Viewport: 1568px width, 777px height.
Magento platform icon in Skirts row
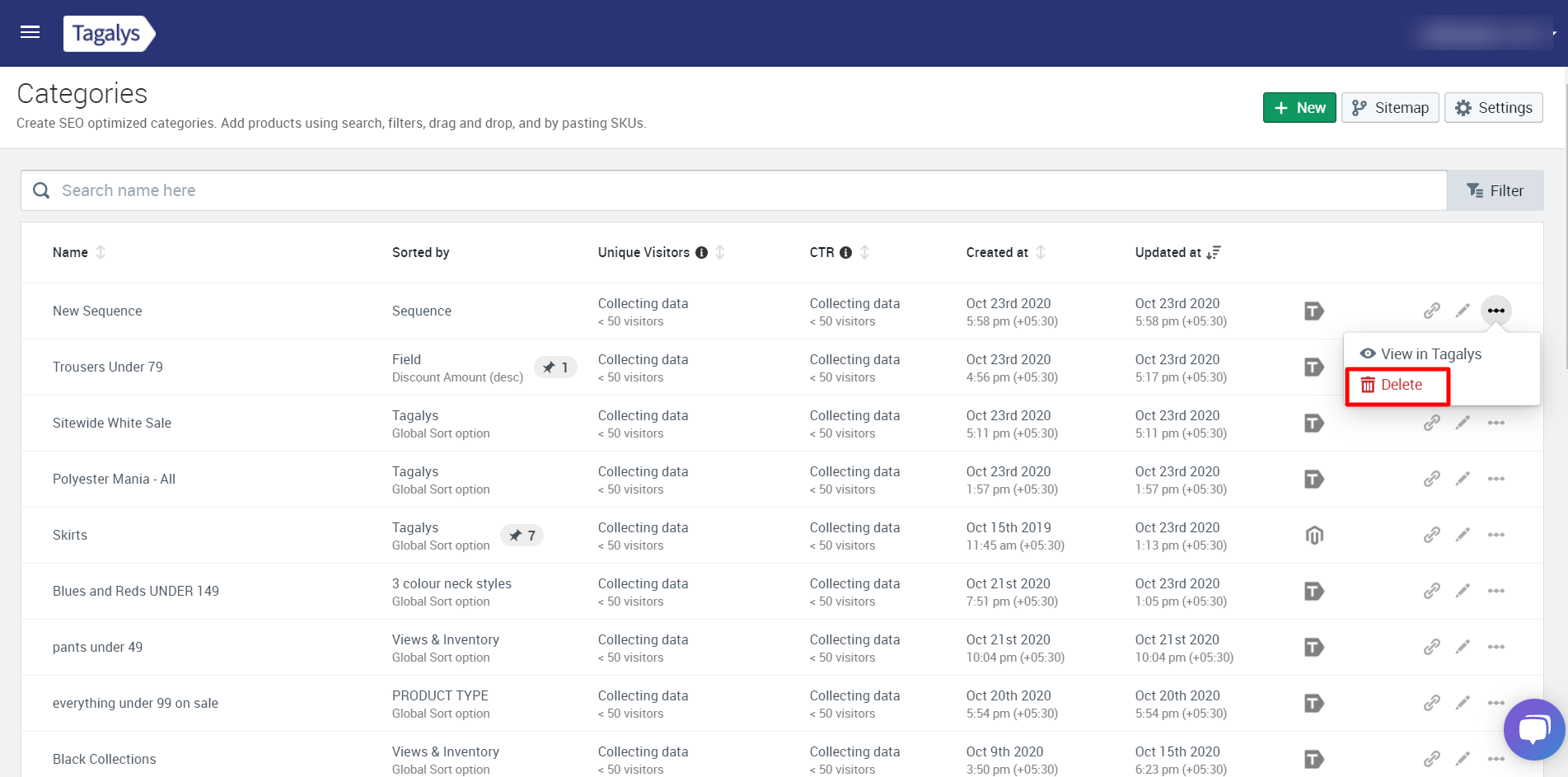[x=1314, y=535]
